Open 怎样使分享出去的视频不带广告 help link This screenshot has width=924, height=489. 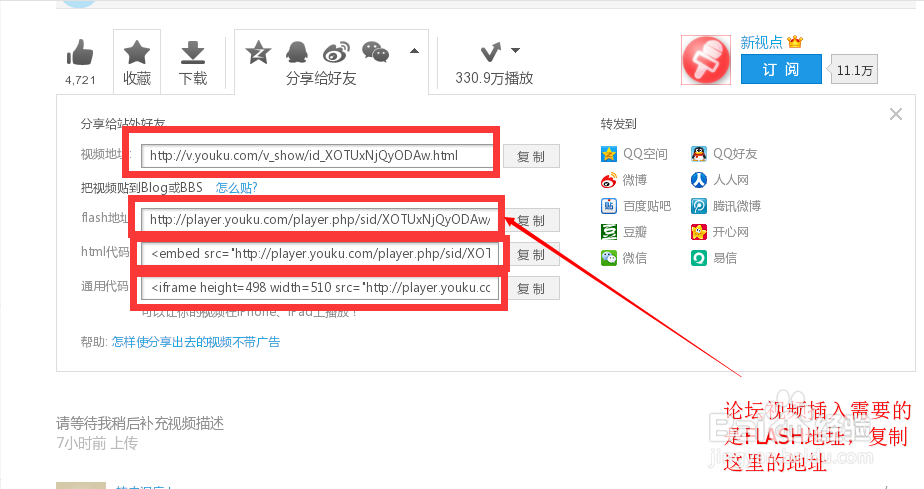[x=196, y=342]
